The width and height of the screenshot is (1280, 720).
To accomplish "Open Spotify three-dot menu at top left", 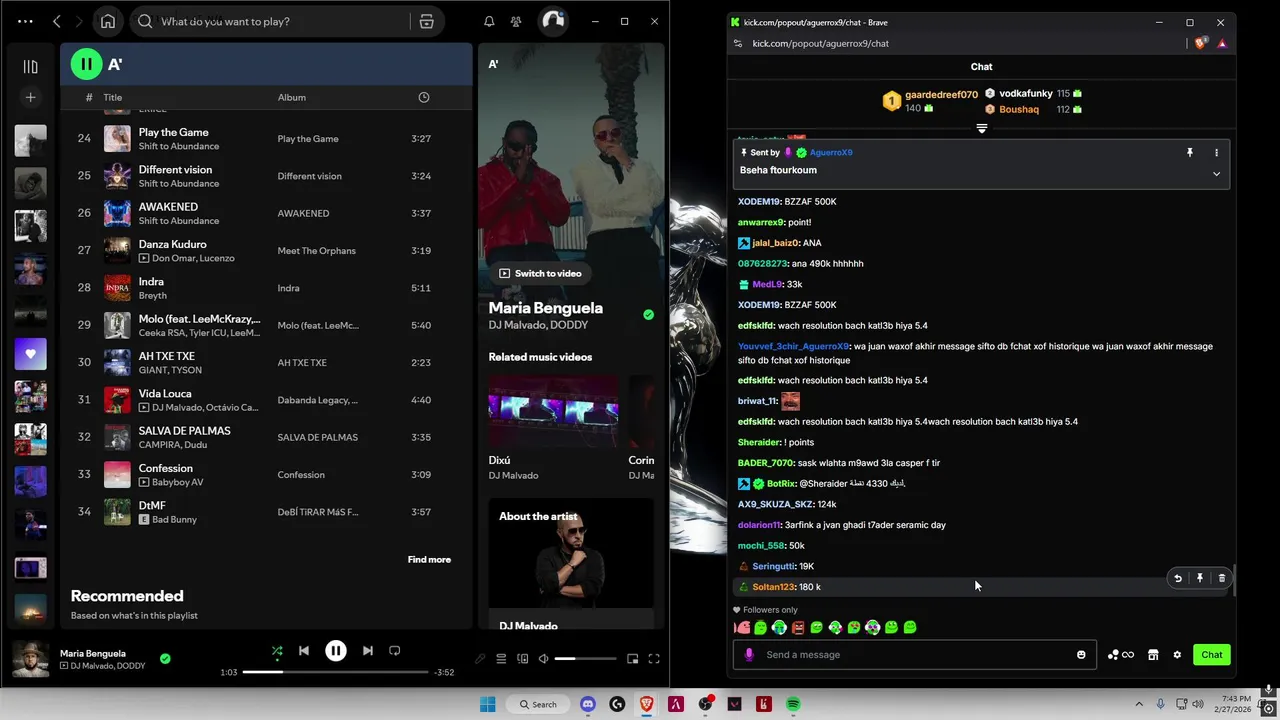I will tap(25, 21).
